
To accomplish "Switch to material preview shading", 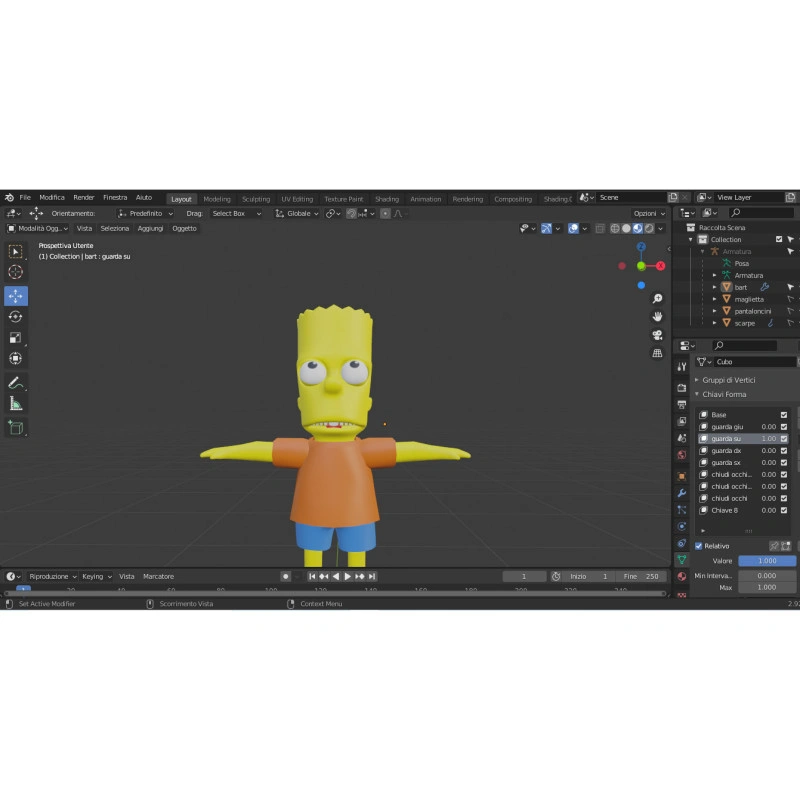I will point(638,229).
